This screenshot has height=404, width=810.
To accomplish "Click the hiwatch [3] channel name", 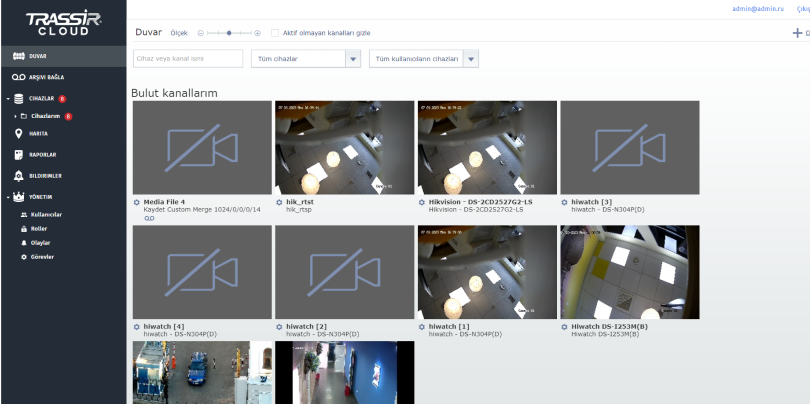I will [x=591, y=202].
